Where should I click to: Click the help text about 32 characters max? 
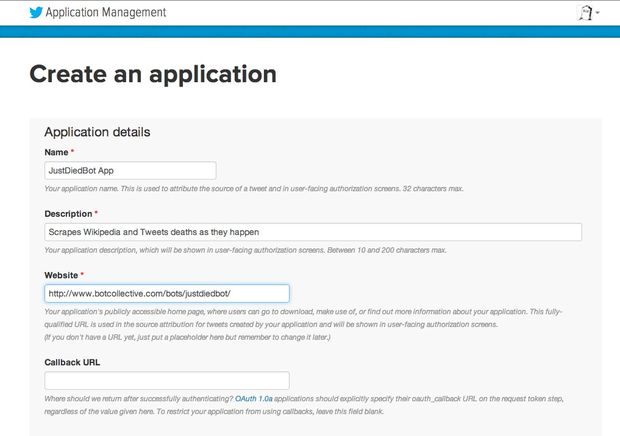253,189
